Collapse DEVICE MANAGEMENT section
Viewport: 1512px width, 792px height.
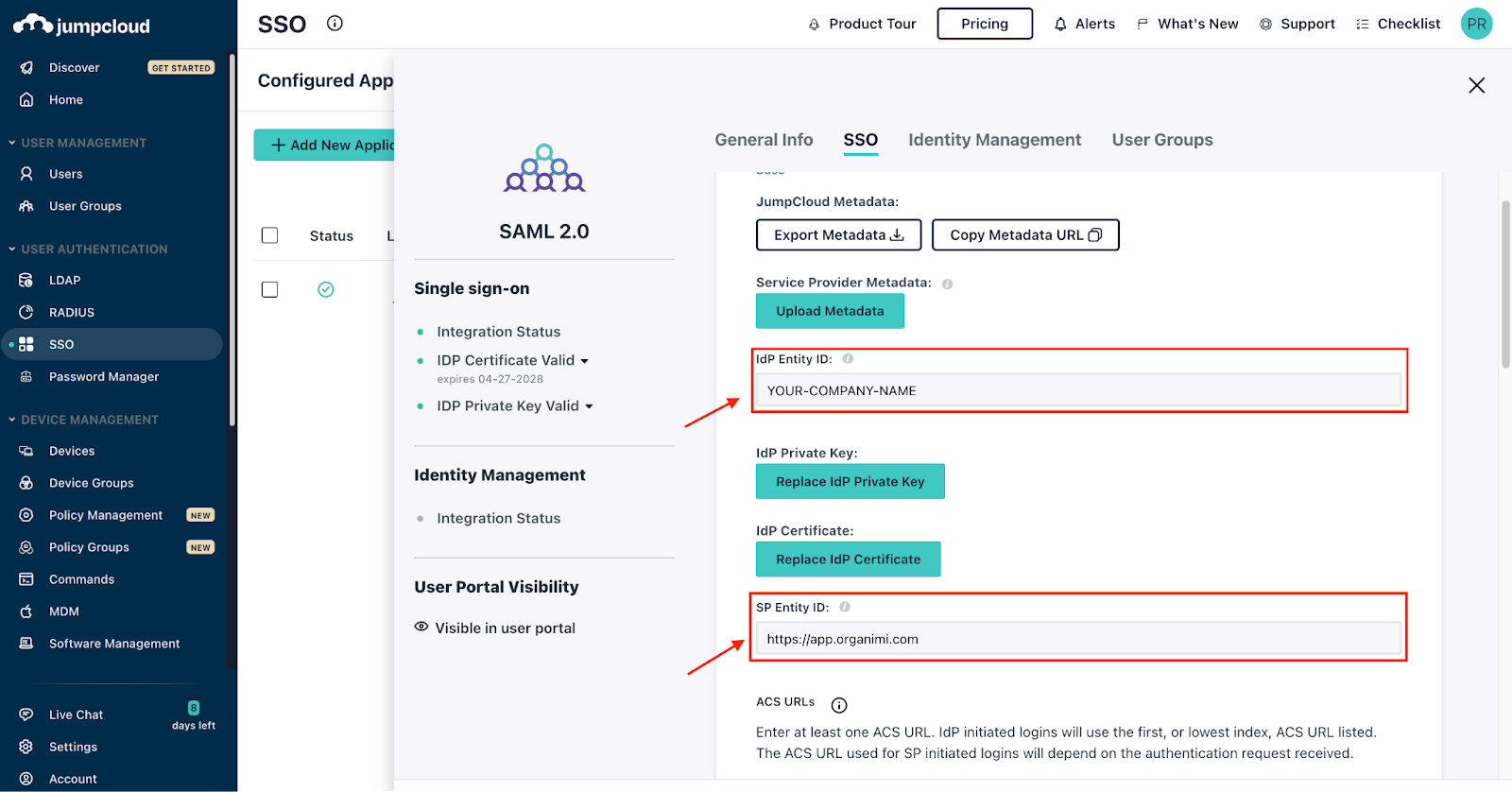[x=12, y=420]
